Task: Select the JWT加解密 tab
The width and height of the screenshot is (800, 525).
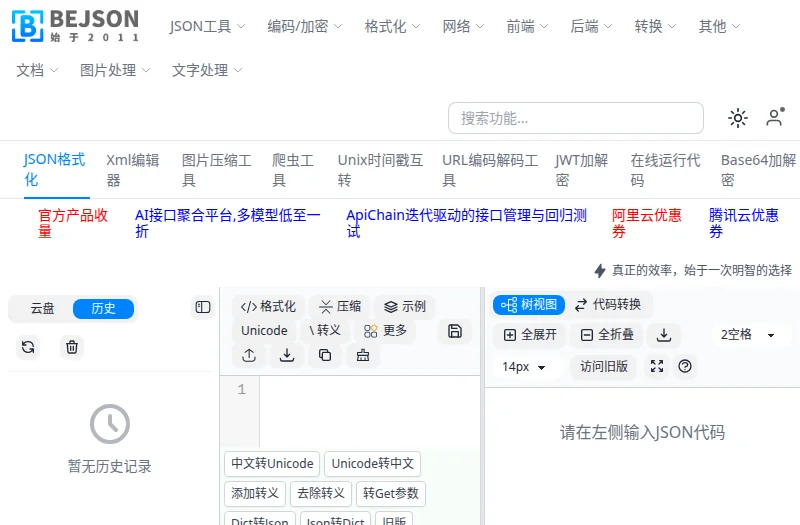Action: click(x=582, y=169)
